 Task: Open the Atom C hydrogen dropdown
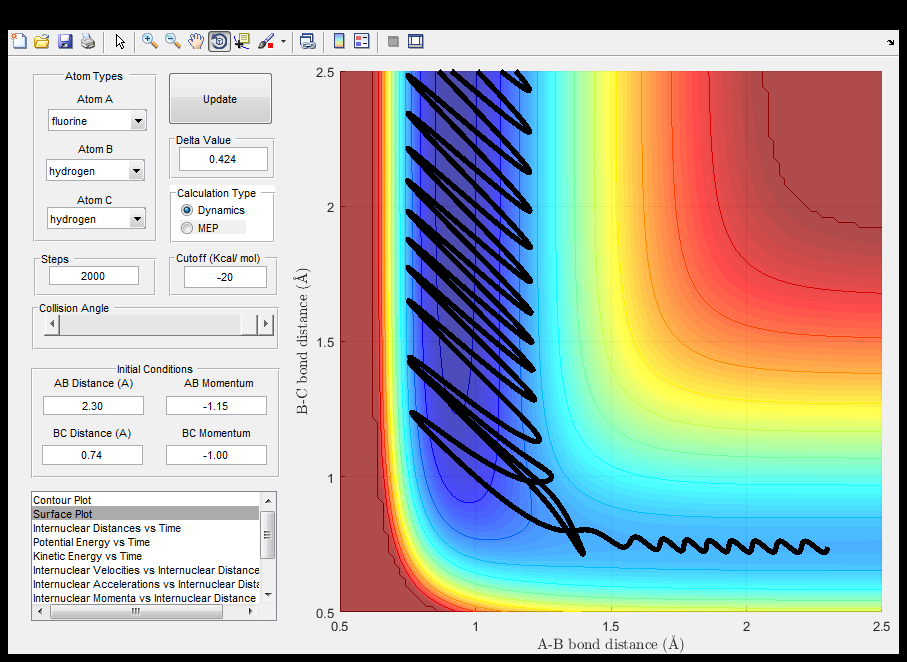[97, 219]
